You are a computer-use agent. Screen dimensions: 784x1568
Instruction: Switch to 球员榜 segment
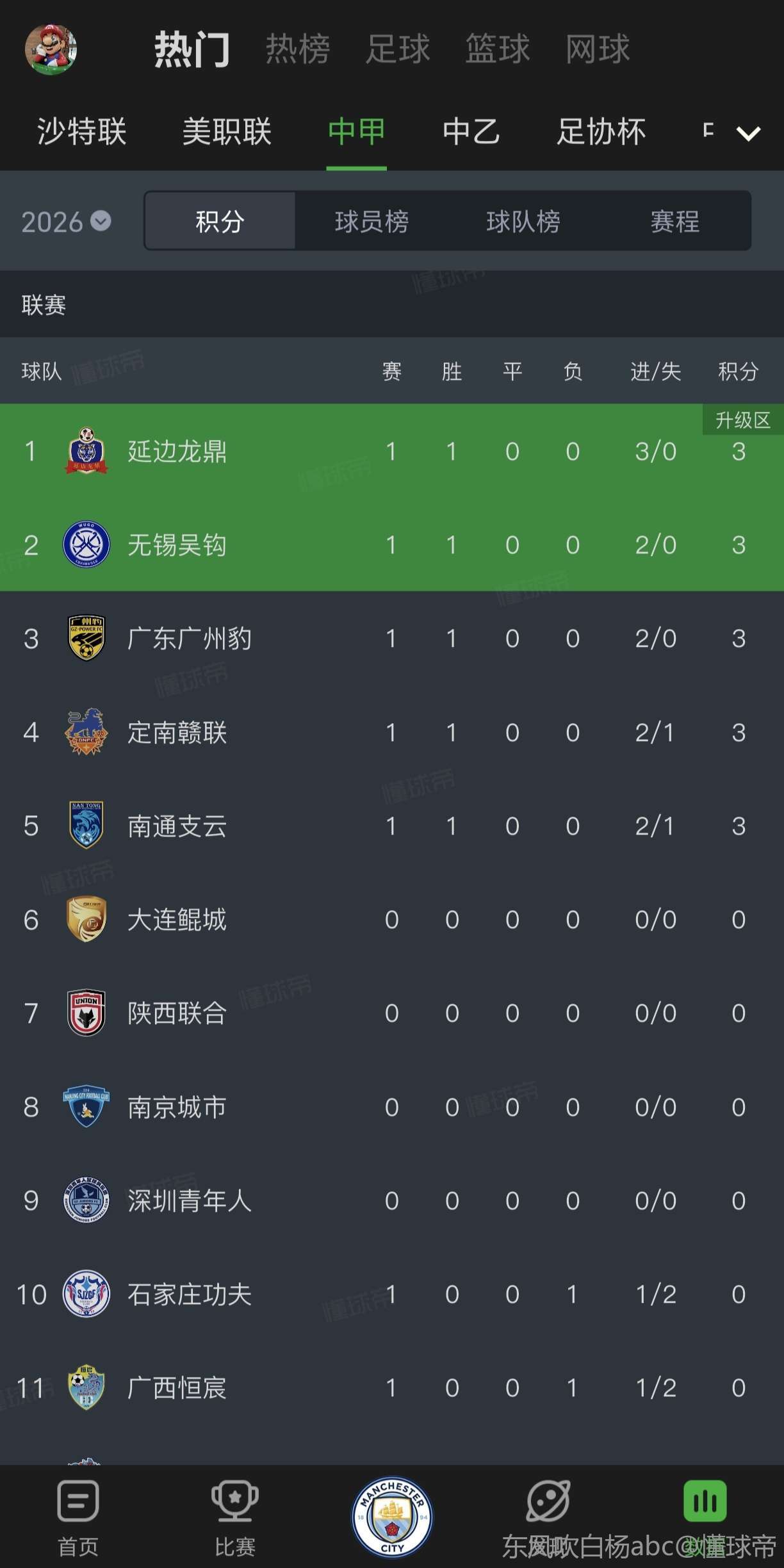coord(372,222)
